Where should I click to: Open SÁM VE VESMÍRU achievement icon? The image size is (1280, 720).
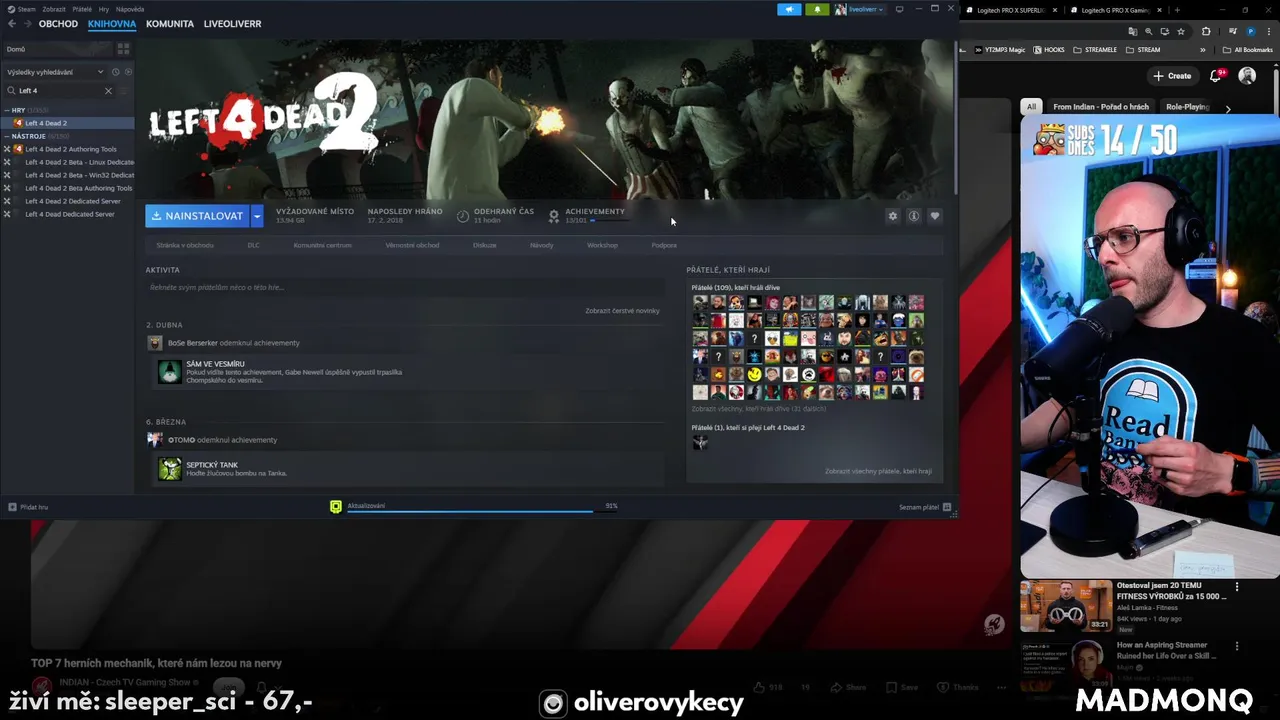(x=170, y=371)
